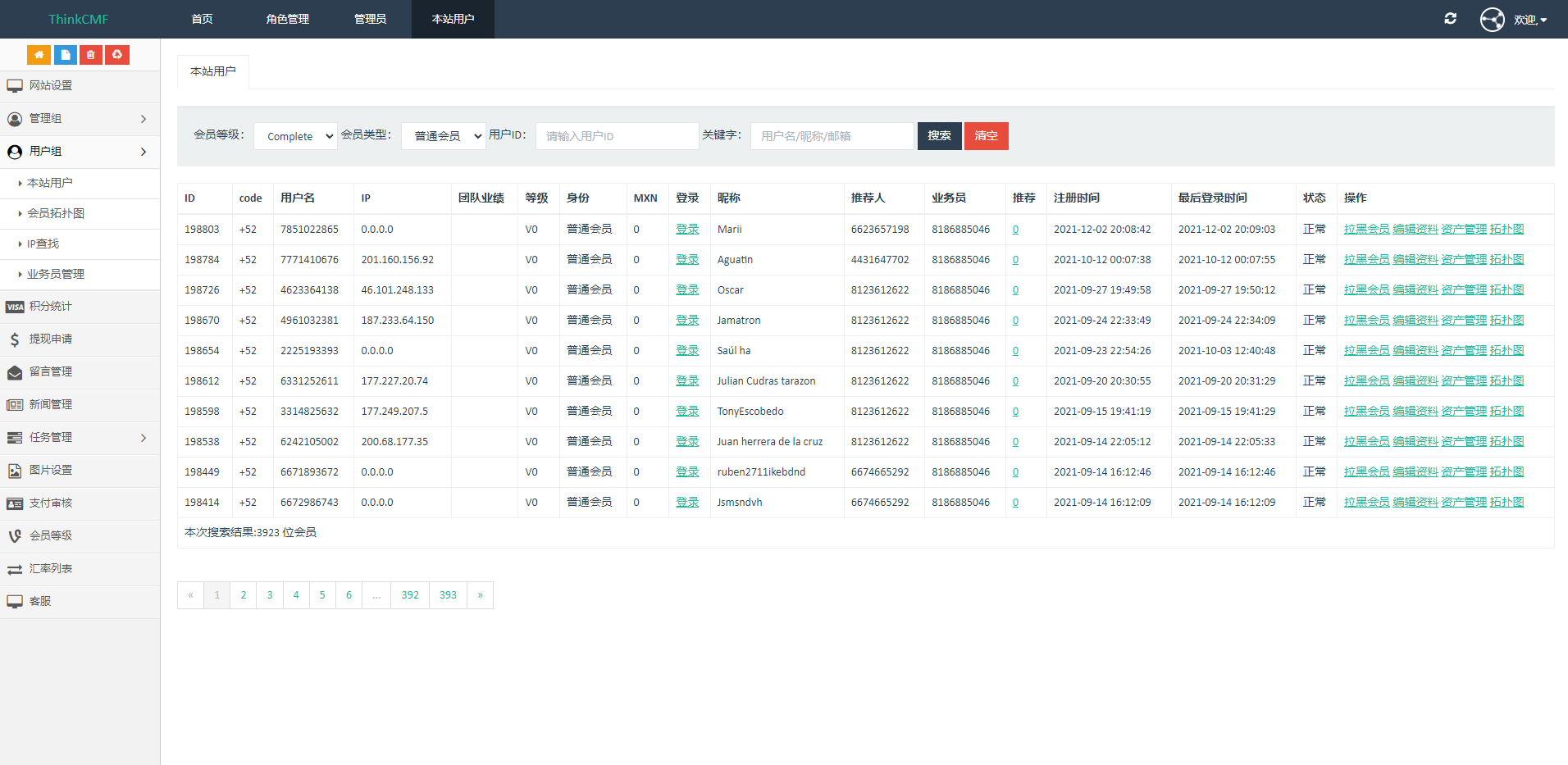The height and width of the screenshot is (765, 1568).
Task: Click the red trash shortcut icon
Action: [91, 55]
